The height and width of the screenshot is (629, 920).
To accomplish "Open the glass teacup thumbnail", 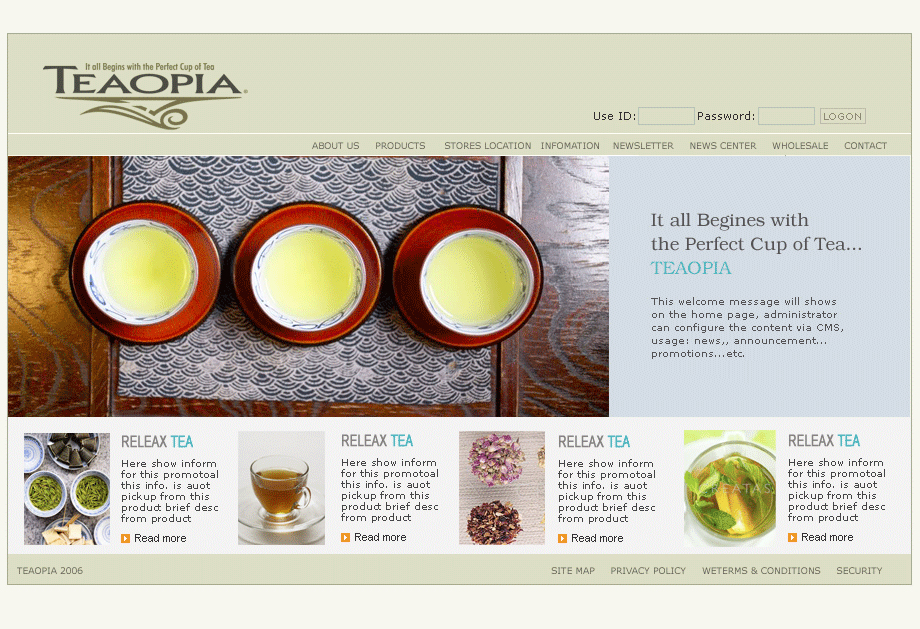I will (282, 488).
